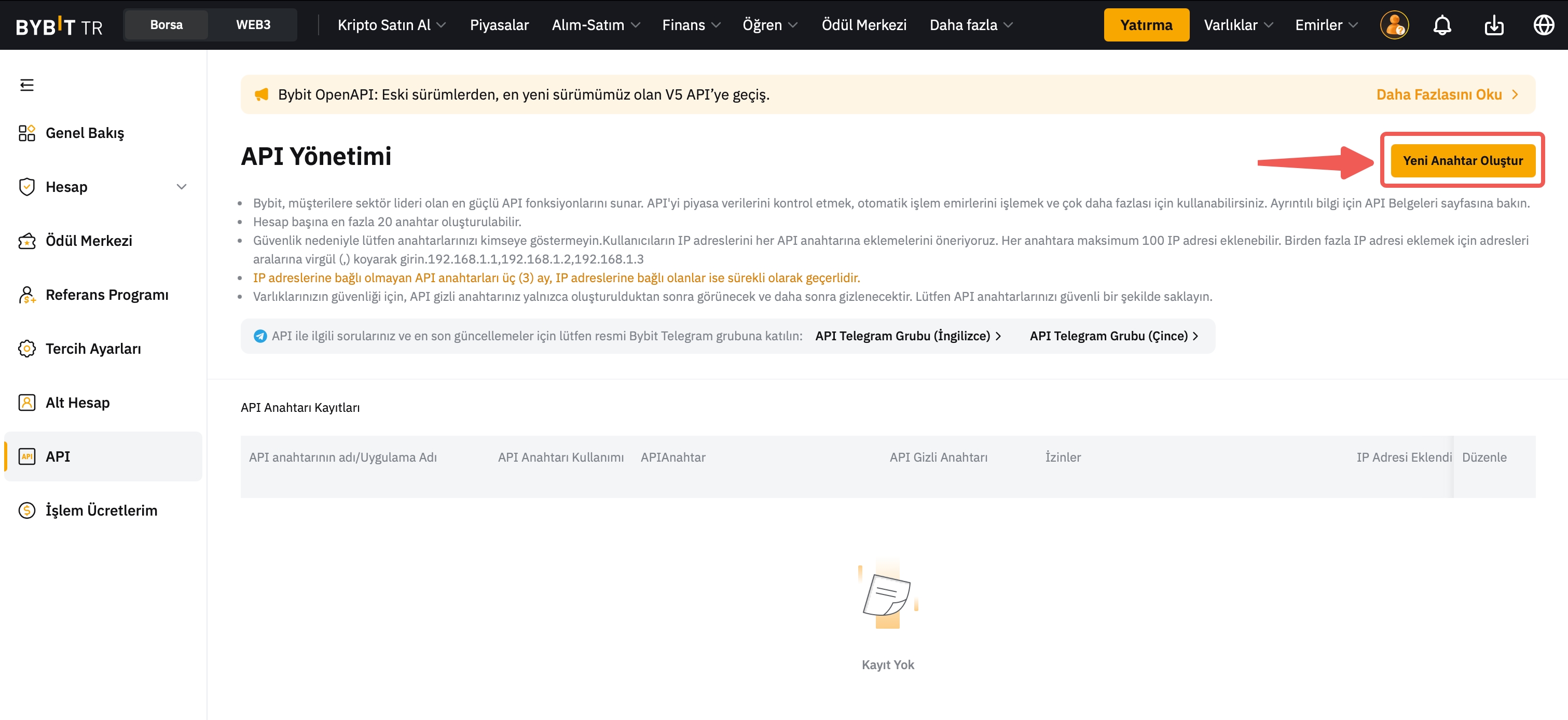The width and height of the screenshot is (1568, 720).
Task: Click the app download icon
Action: [x=1494, y=25]
